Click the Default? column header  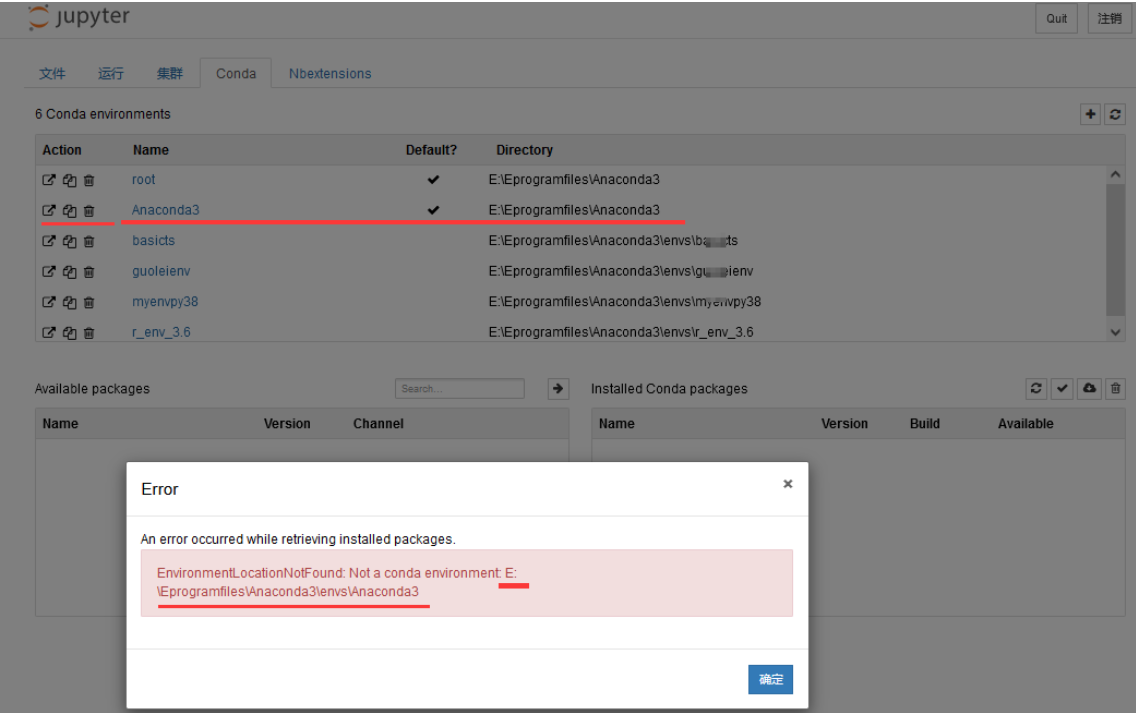click(431, 150)
